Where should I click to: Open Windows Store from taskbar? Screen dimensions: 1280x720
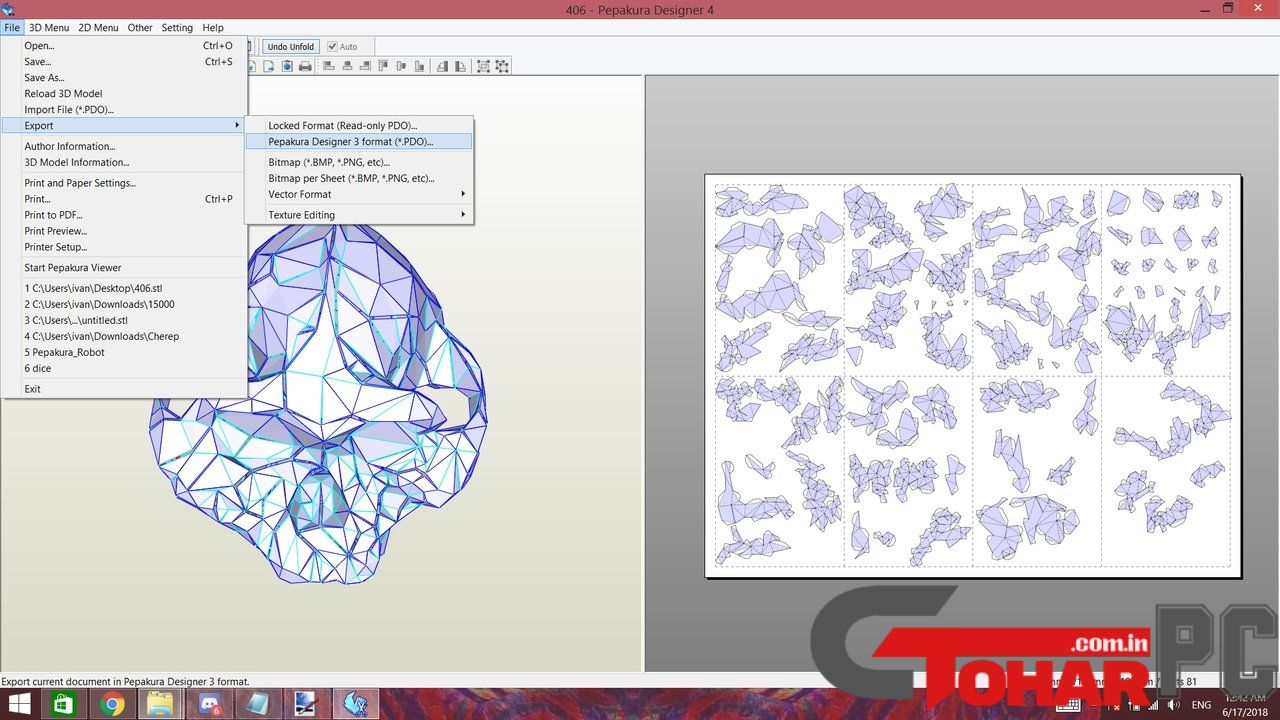click(64, 705)
